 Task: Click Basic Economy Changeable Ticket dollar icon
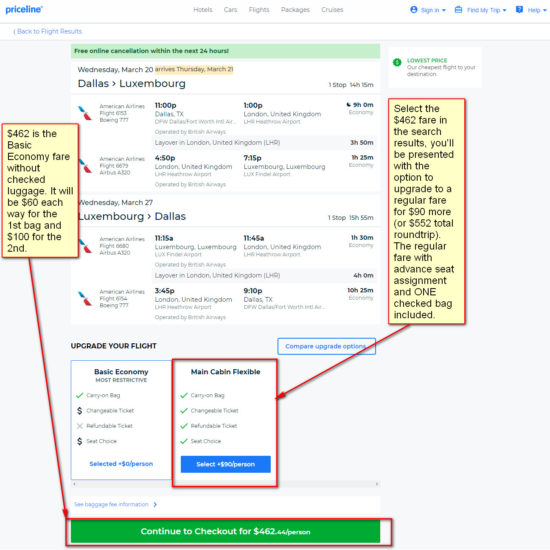coord(80,410)
